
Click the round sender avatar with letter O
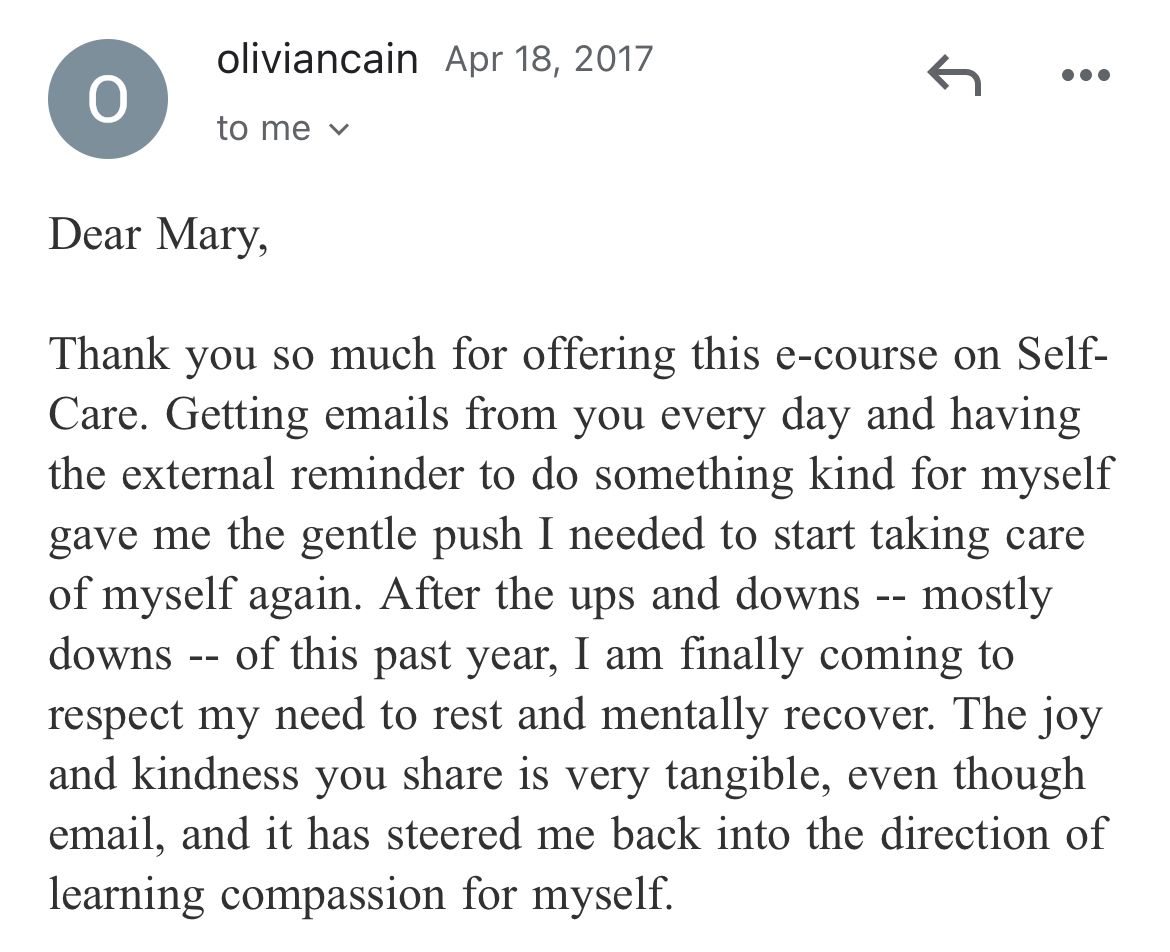(x=108, y=99)
